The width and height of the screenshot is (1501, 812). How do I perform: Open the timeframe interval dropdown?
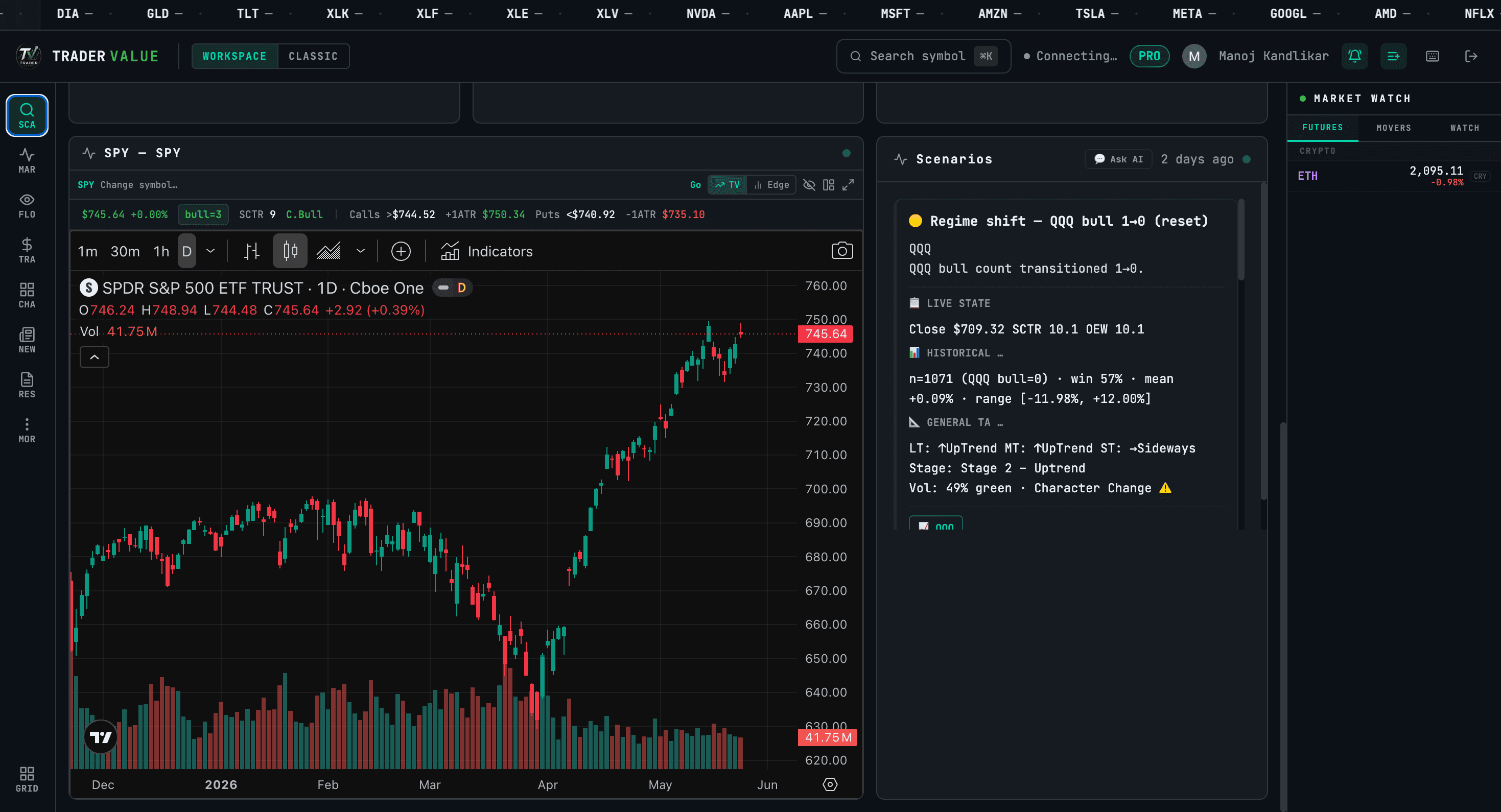tap(210, 251)
